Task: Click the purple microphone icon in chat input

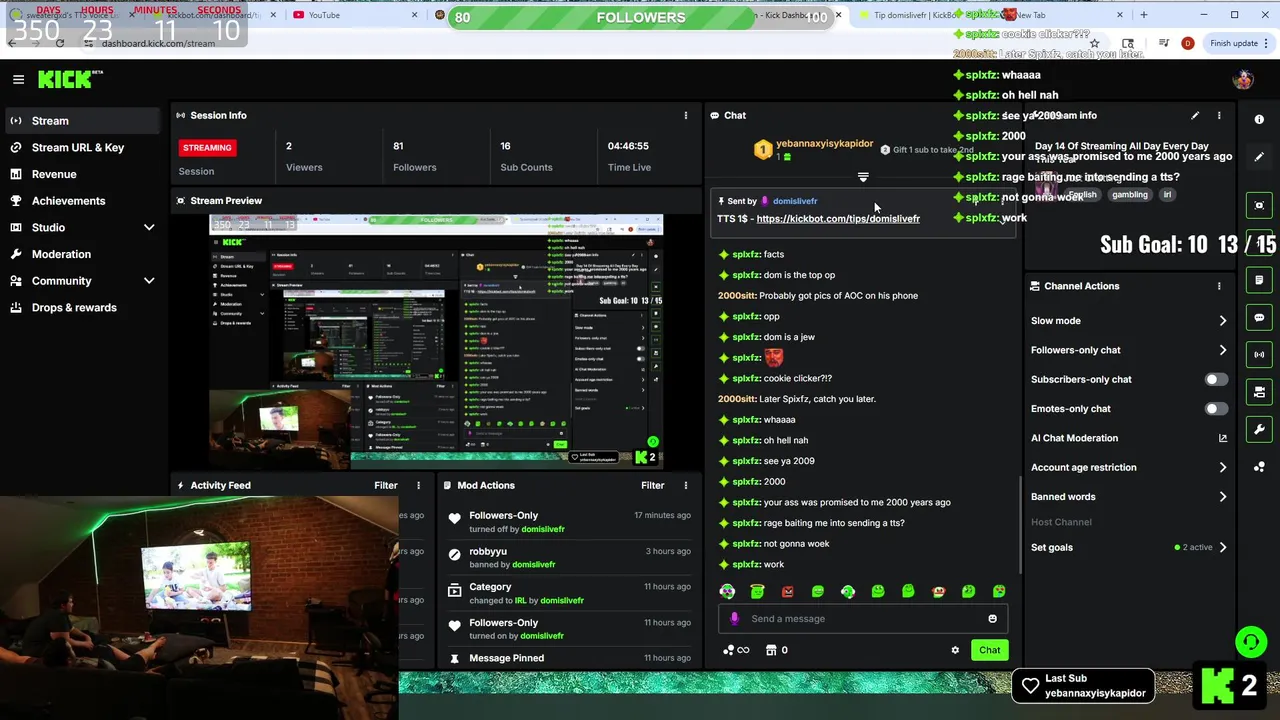Action: click(734, 618)
